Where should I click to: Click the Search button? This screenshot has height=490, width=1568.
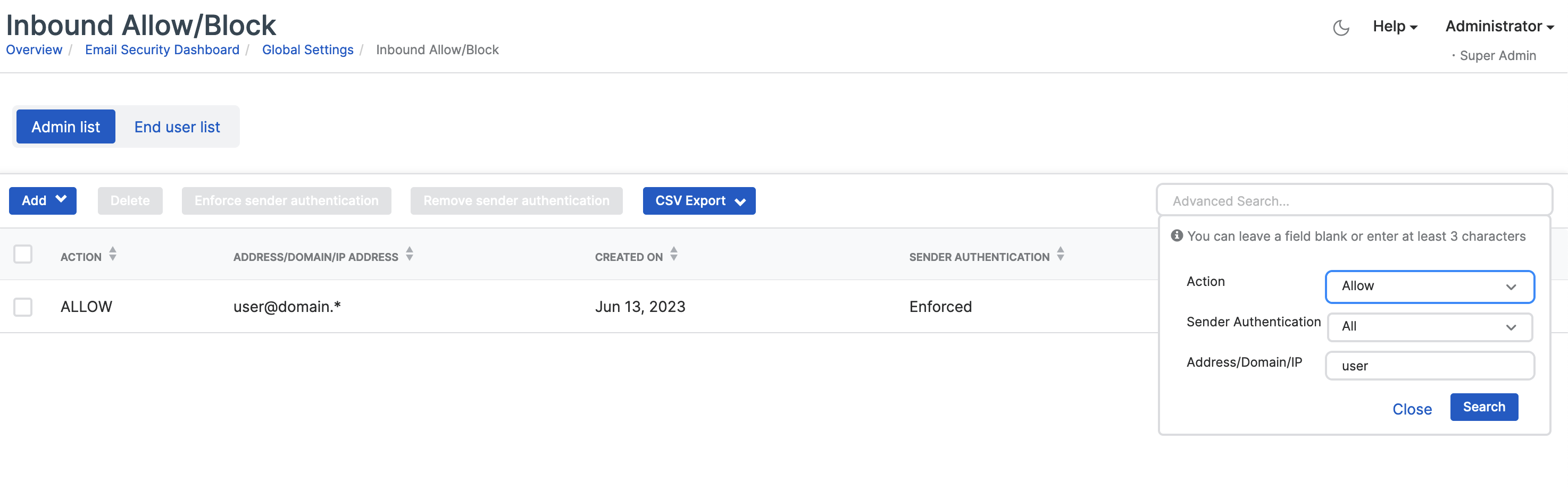tap(1483, 407)
